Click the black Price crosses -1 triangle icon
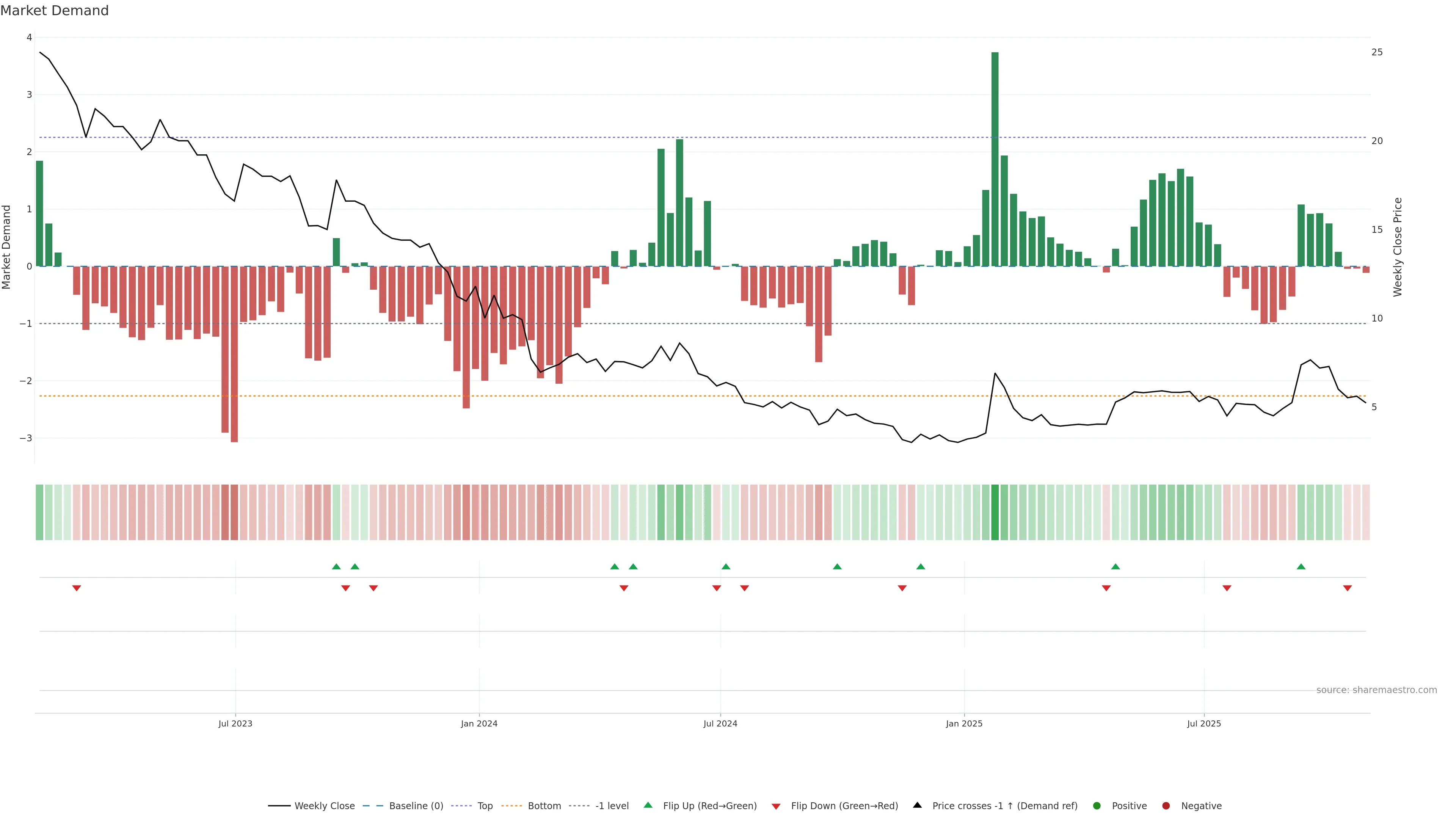This screenshot has width=1456, height=819. [x=917, y=805]
